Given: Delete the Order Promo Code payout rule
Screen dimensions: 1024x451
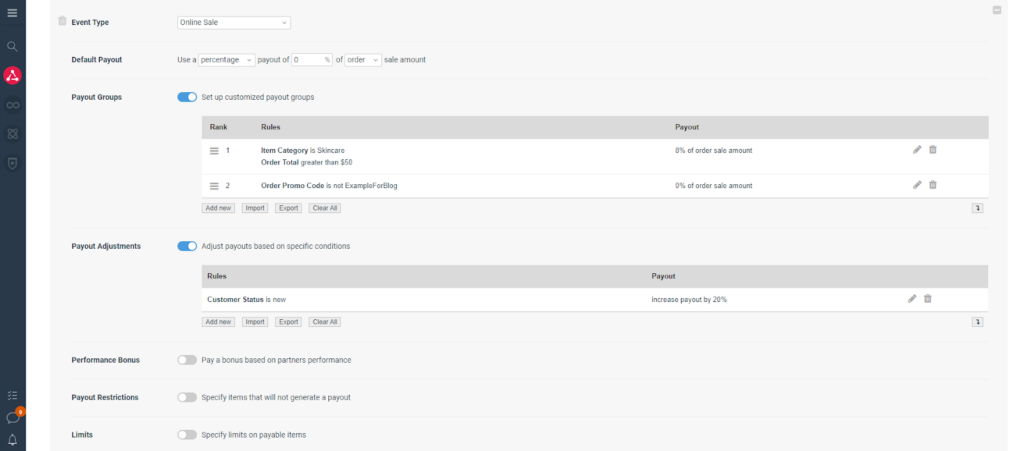Looking at the screenshot, I should (x=933, y=185).
